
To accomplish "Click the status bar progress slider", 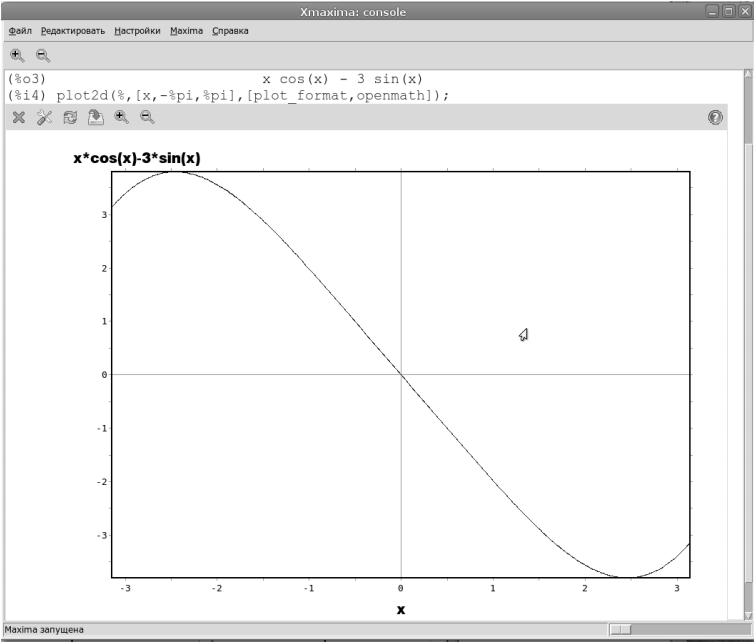I will coord(620,629).
